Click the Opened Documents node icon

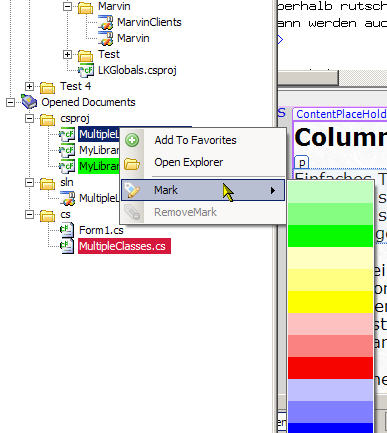(x=29, y=102)
